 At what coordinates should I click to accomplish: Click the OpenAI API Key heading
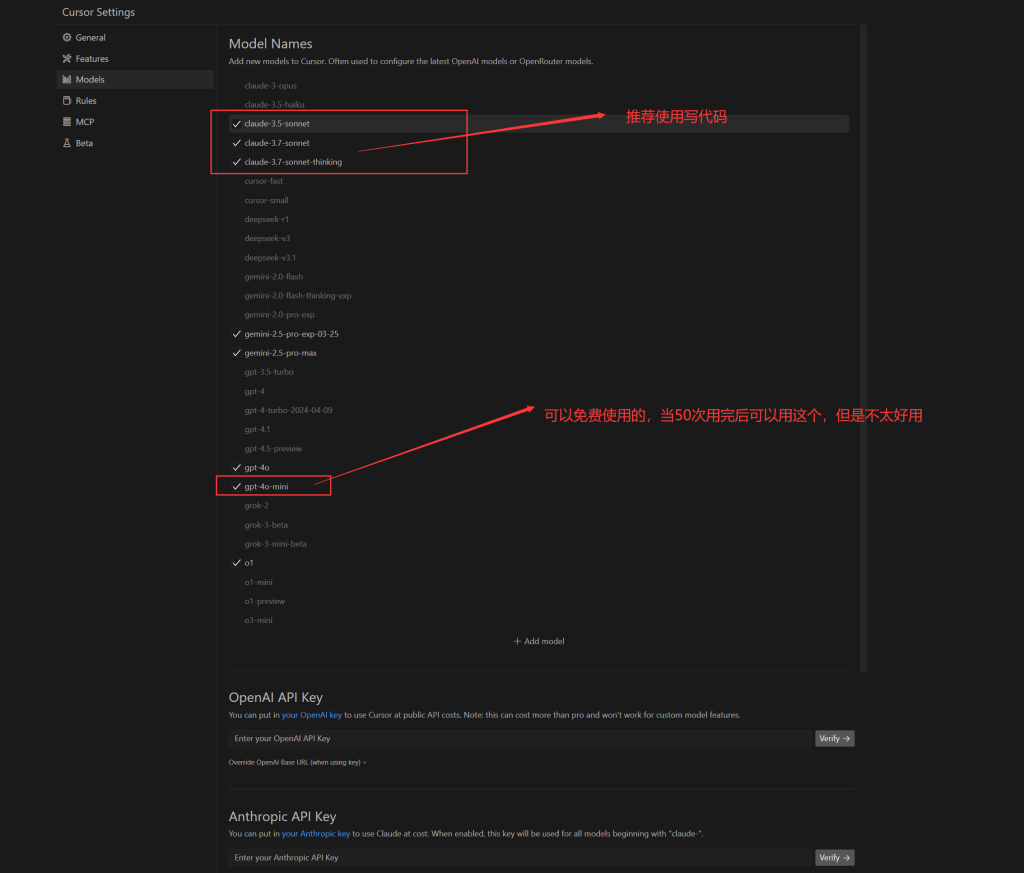click(x=276, y=697)
